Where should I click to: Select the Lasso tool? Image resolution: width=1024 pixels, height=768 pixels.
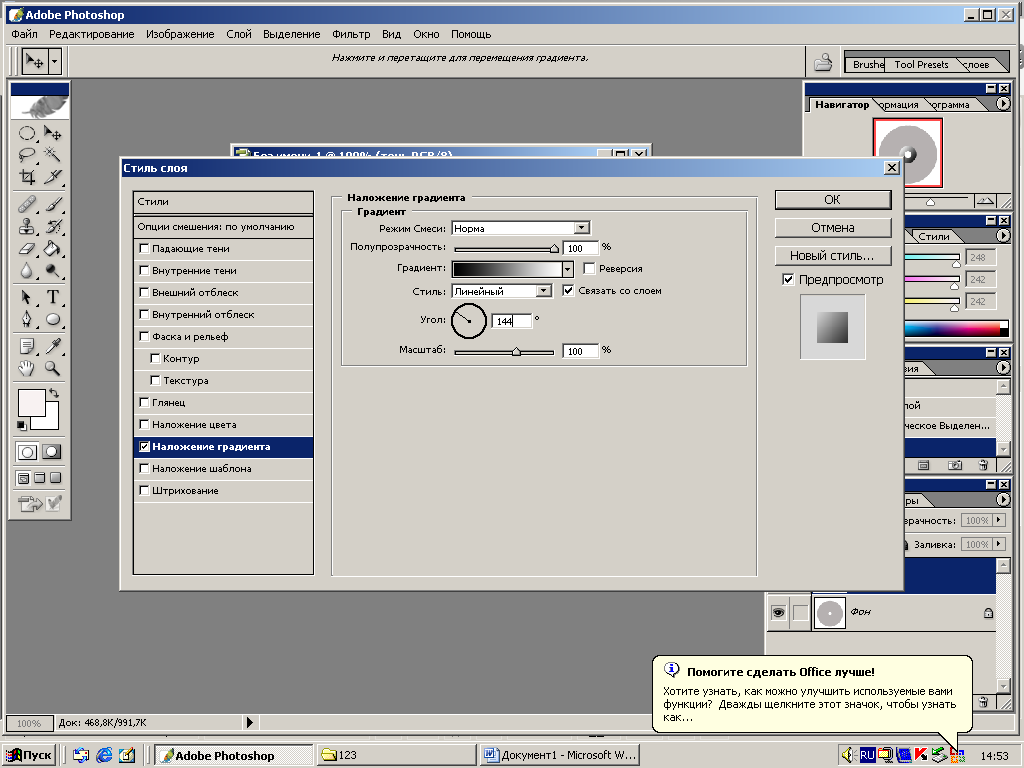pos(26,155)
